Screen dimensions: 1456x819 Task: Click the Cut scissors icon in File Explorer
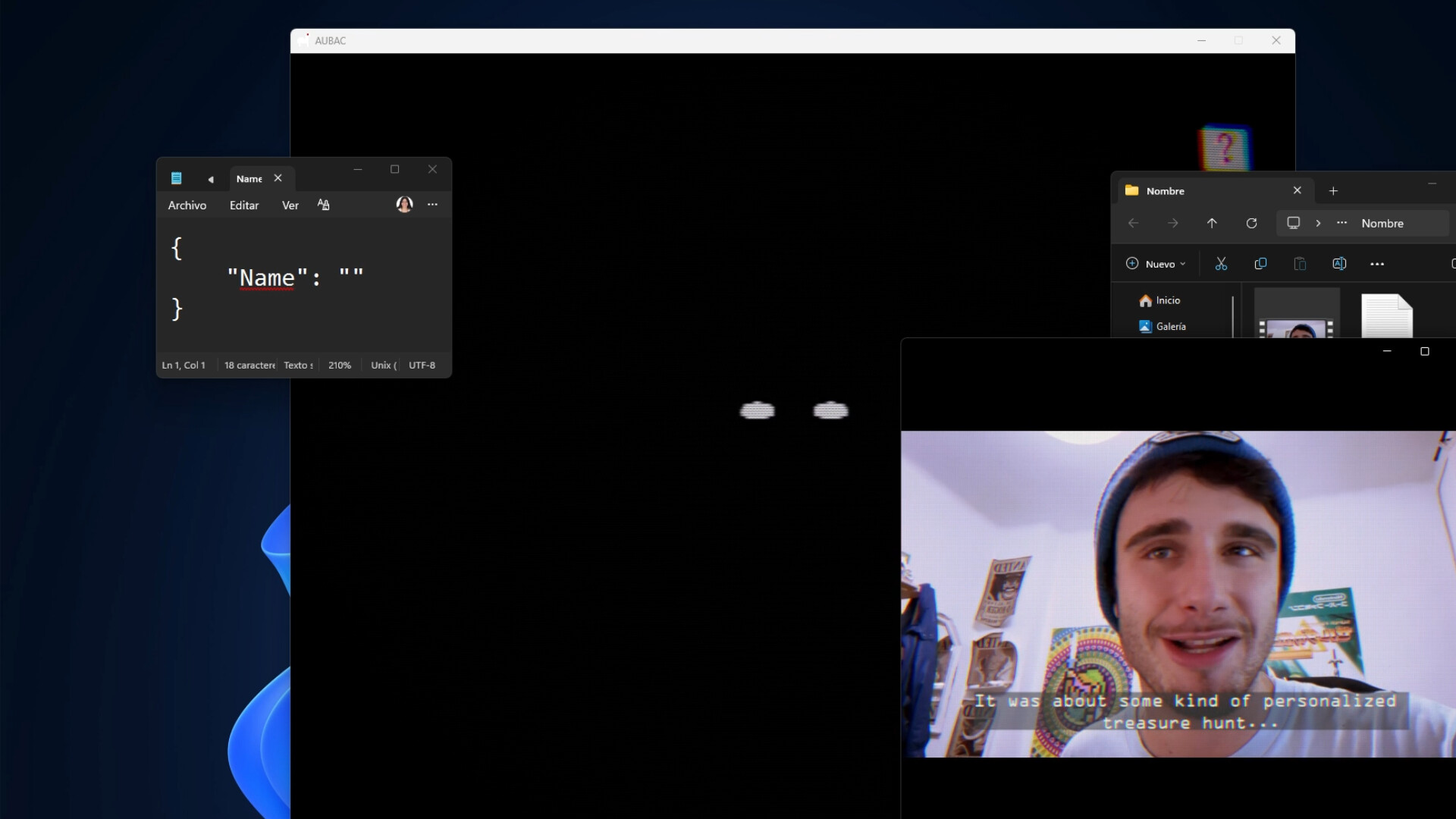pyautogui.click(x=1221, y=264)
